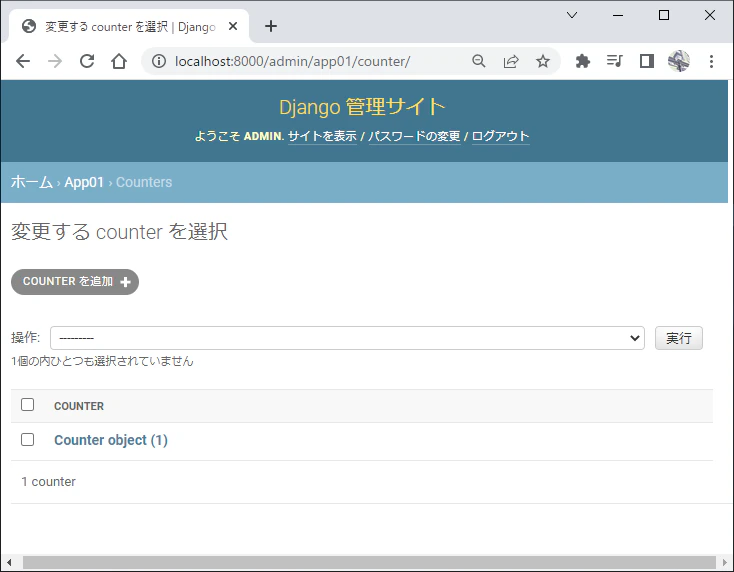Reload the current page

tap(87, 61)
